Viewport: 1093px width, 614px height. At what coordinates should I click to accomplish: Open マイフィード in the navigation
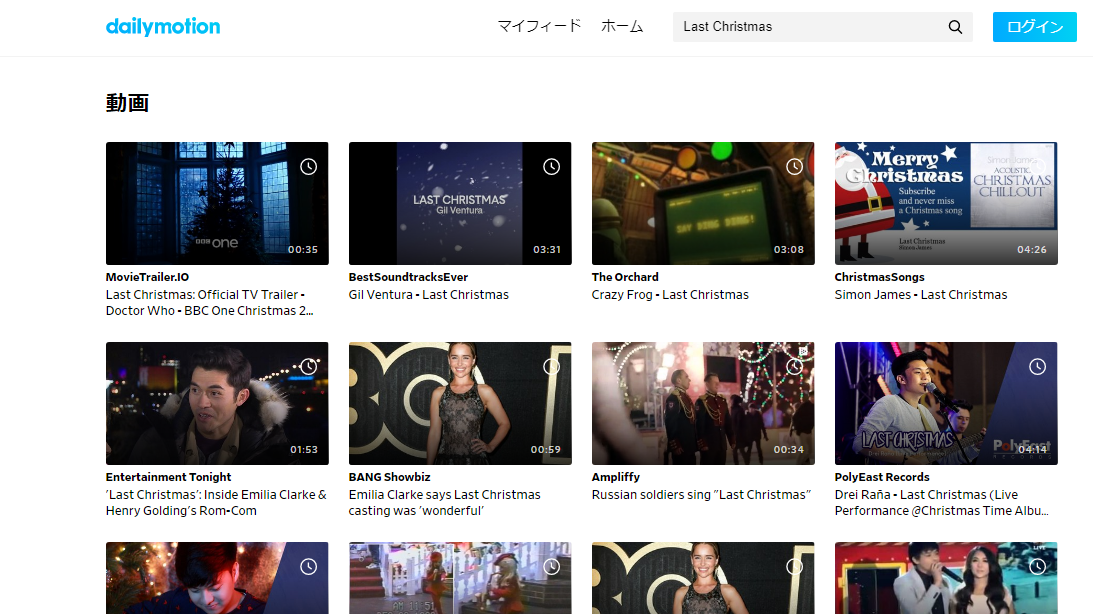(x=539, y=26)
